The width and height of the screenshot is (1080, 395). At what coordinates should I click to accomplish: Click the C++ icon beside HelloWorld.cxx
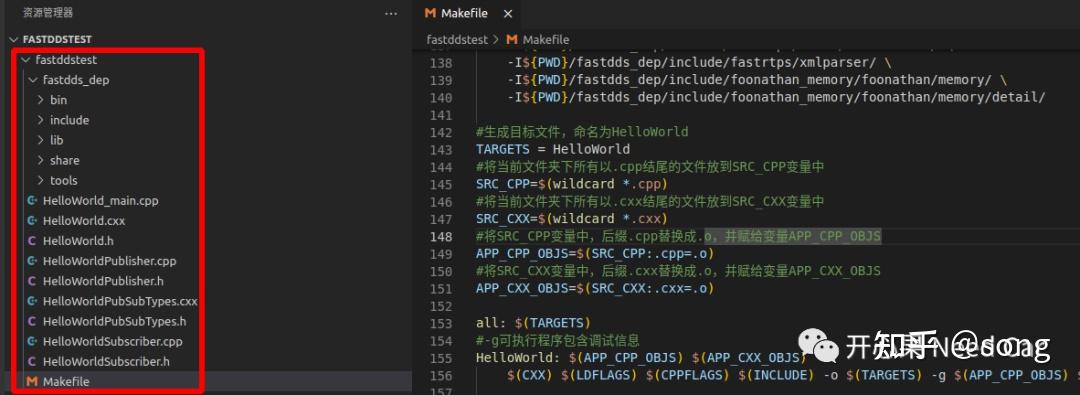pyautogui.click(x=32, y=221)
